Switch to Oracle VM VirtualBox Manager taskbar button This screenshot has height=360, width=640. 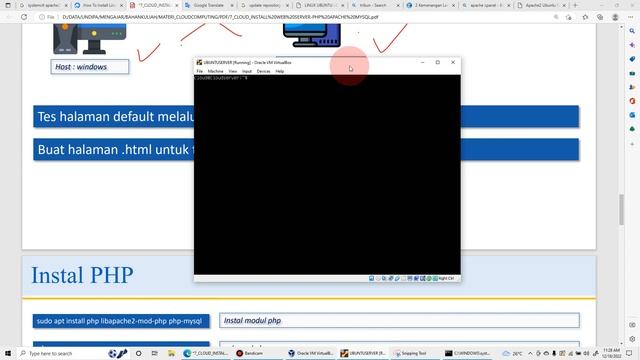pyautogui.click(x=310, y=353)
